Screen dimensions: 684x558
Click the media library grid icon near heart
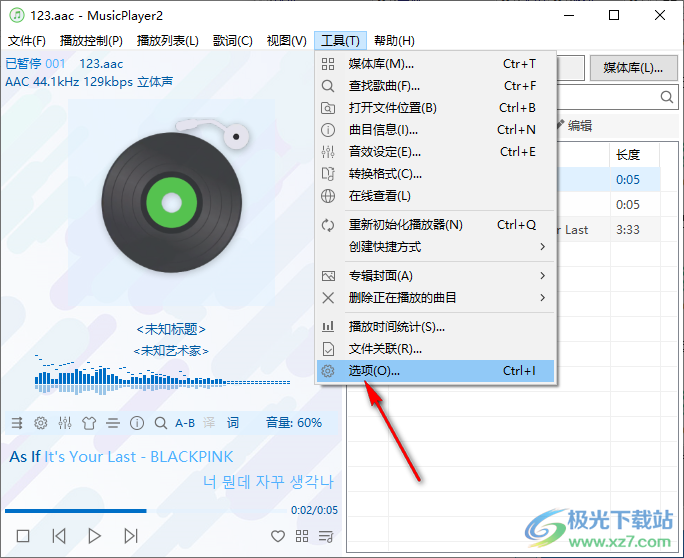tap(302, 536)
